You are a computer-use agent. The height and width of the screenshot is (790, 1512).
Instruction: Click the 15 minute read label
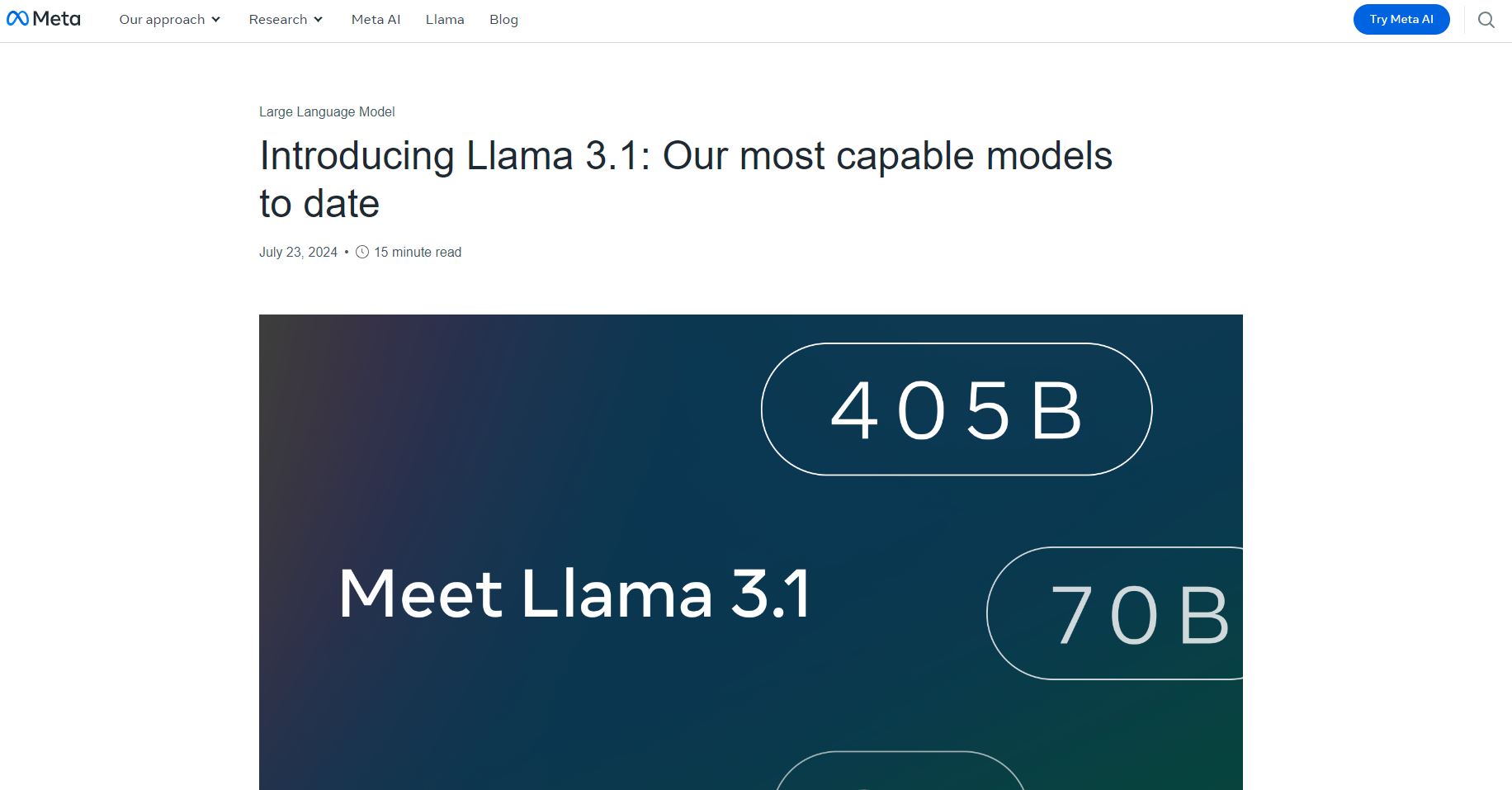[417, 252]
